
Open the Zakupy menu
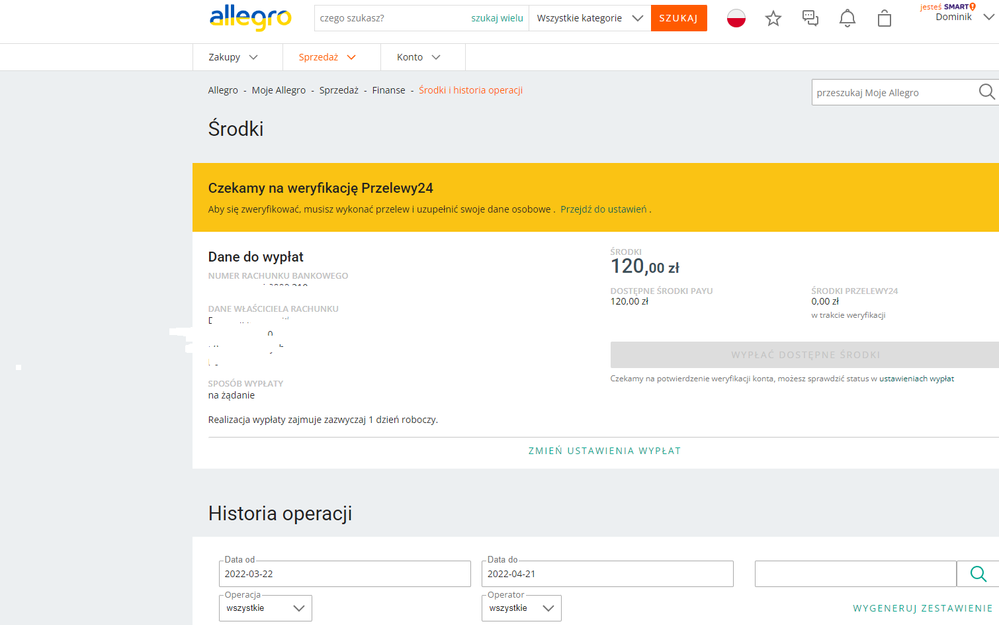pos(233,57)
